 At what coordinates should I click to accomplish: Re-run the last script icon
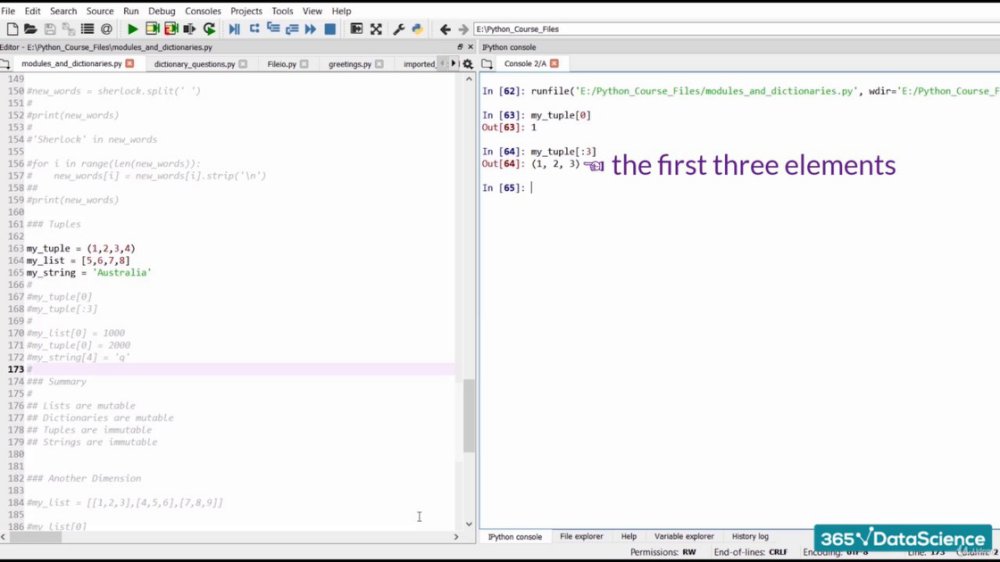click(209, 29)
